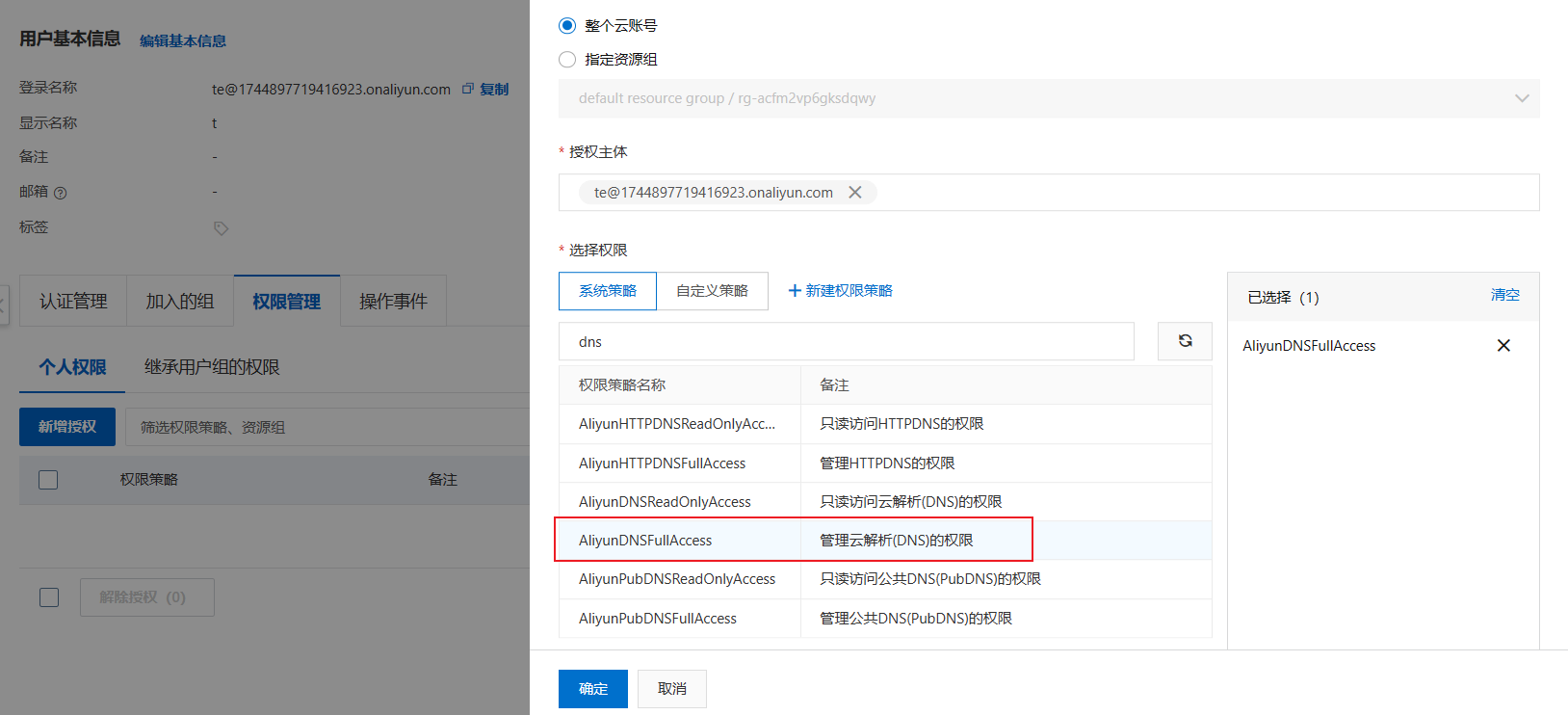Click 确定 to confirm authorization
The width and height of the screenshot is (1568, 715).
click(x=593, y=689)
